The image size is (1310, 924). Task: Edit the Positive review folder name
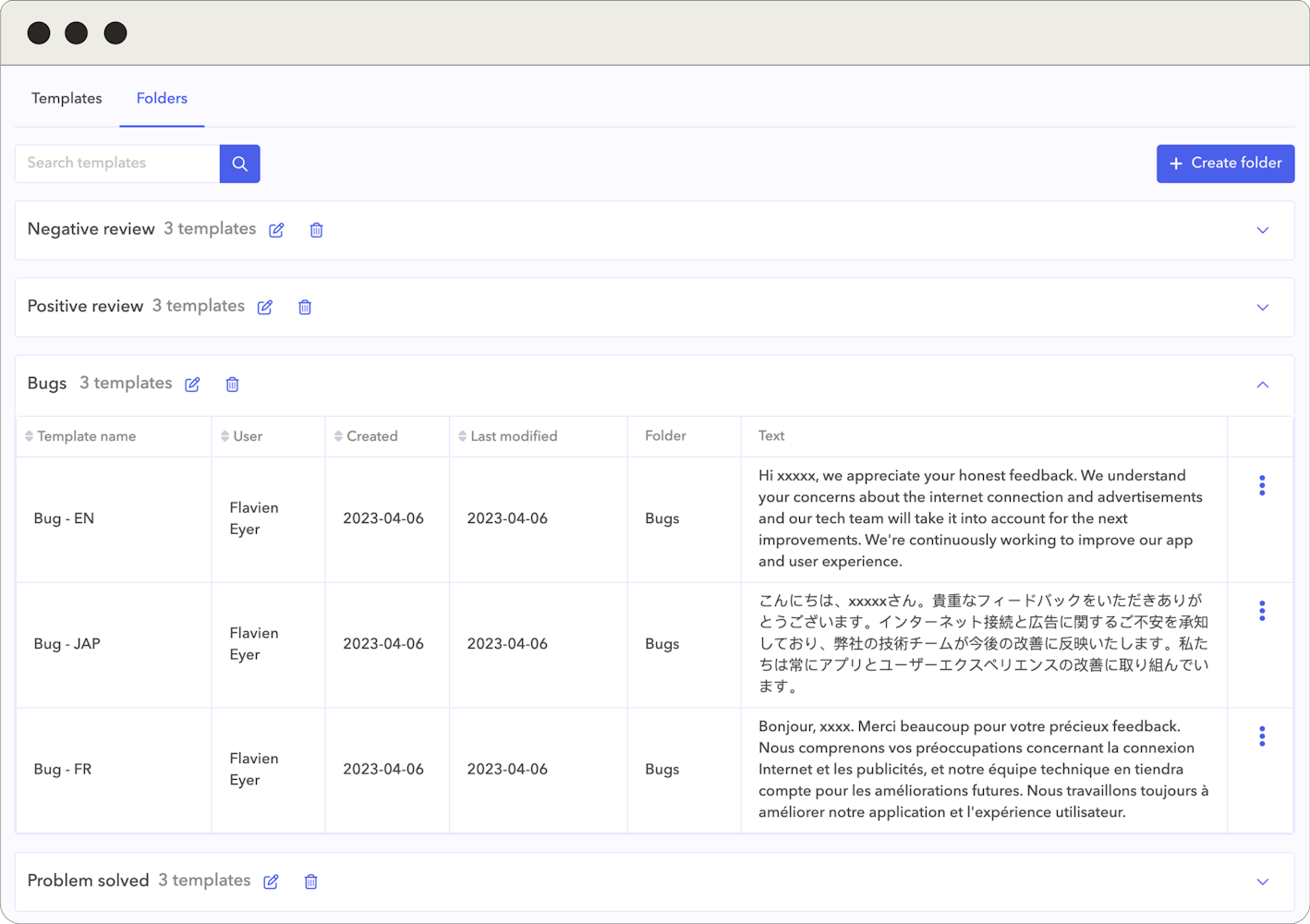pos(264,307)
